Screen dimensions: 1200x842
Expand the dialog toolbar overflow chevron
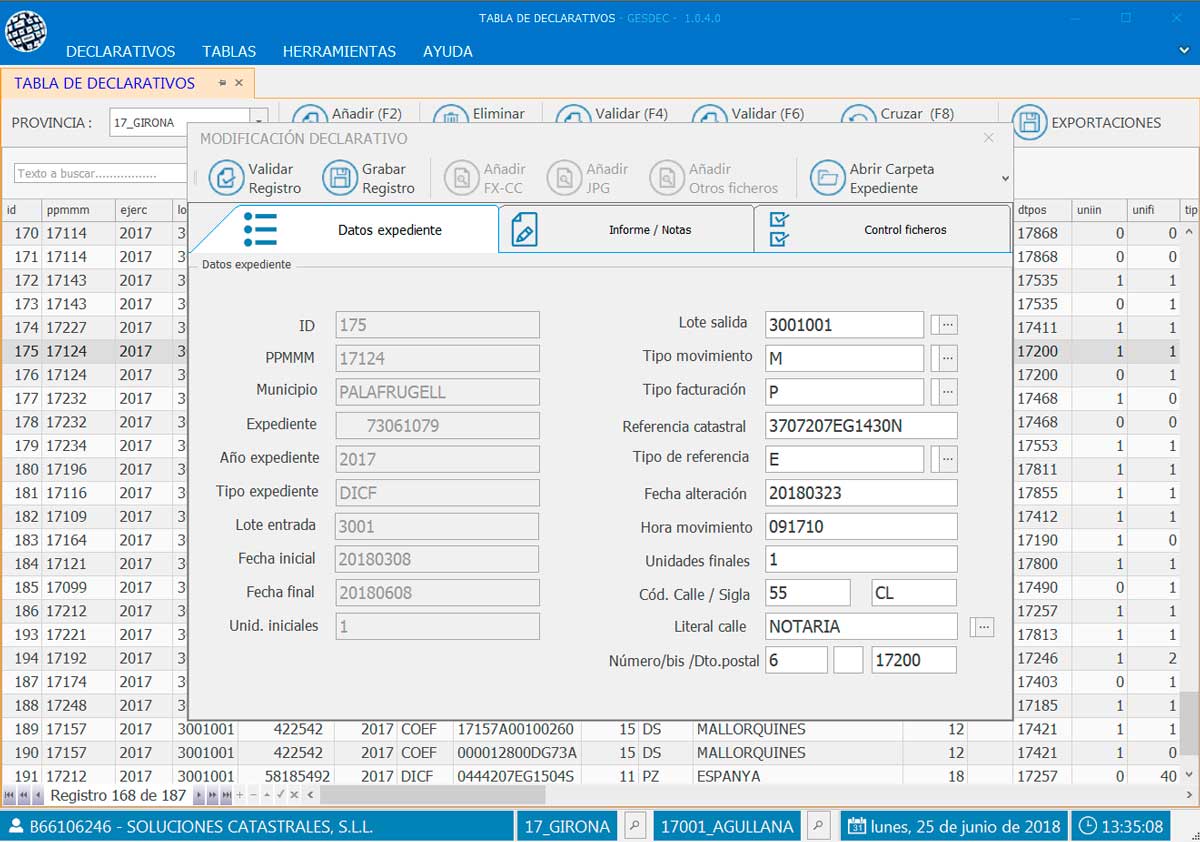(1004, 178)
